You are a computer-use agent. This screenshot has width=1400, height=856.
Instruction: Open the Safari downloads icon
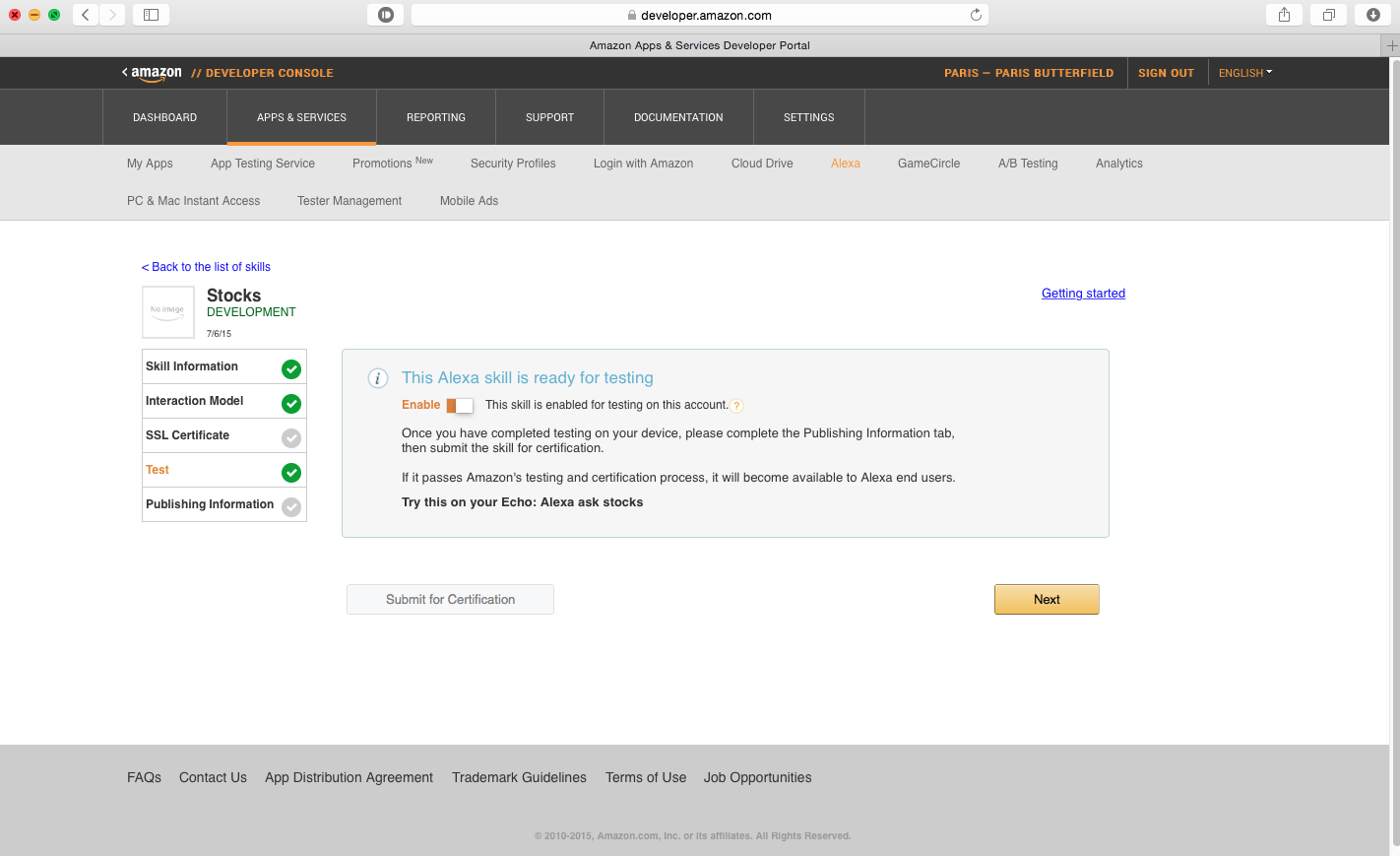pyautogui.click(x=1372, y=15)
